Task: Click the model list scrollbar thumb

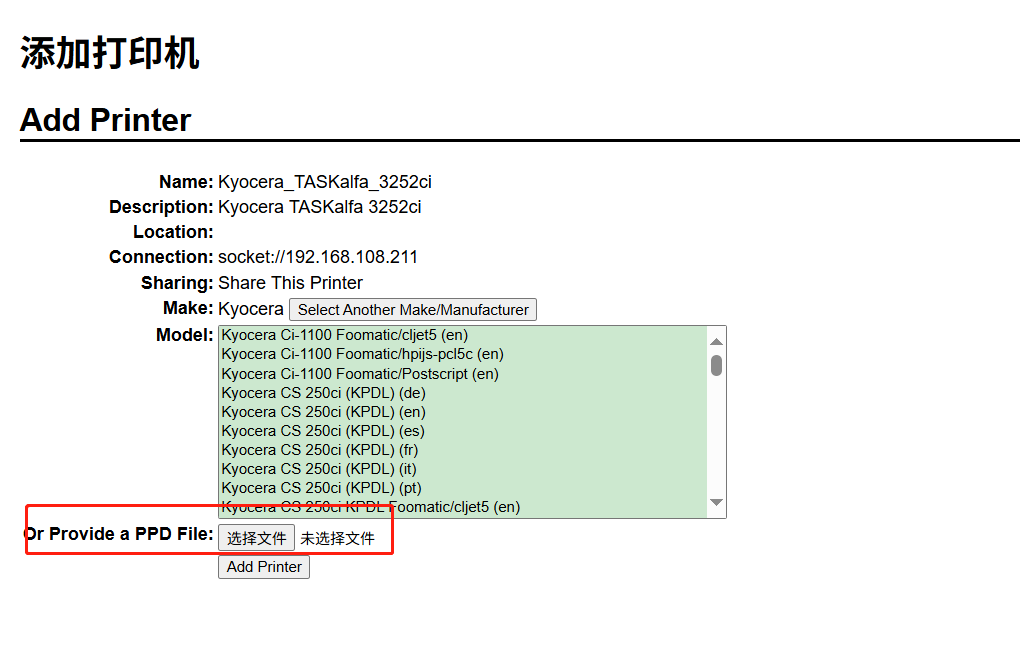Action: pyautogui.click(x=716, y=365)
